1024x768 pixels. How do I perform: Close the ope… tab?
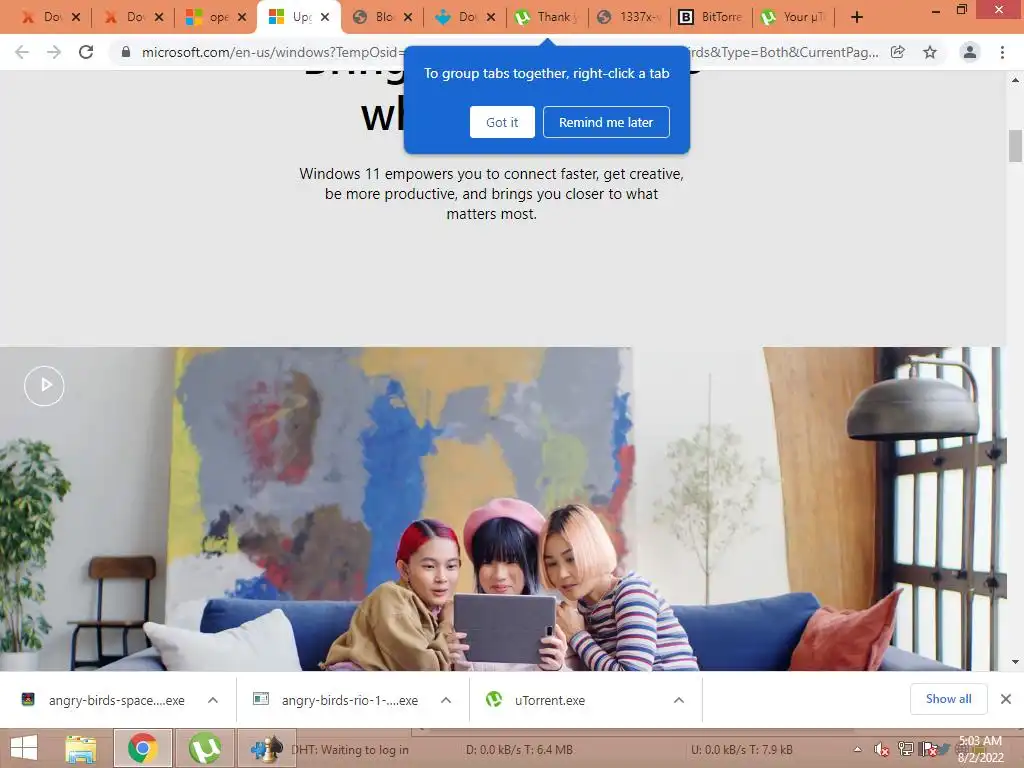click(242, 17)
